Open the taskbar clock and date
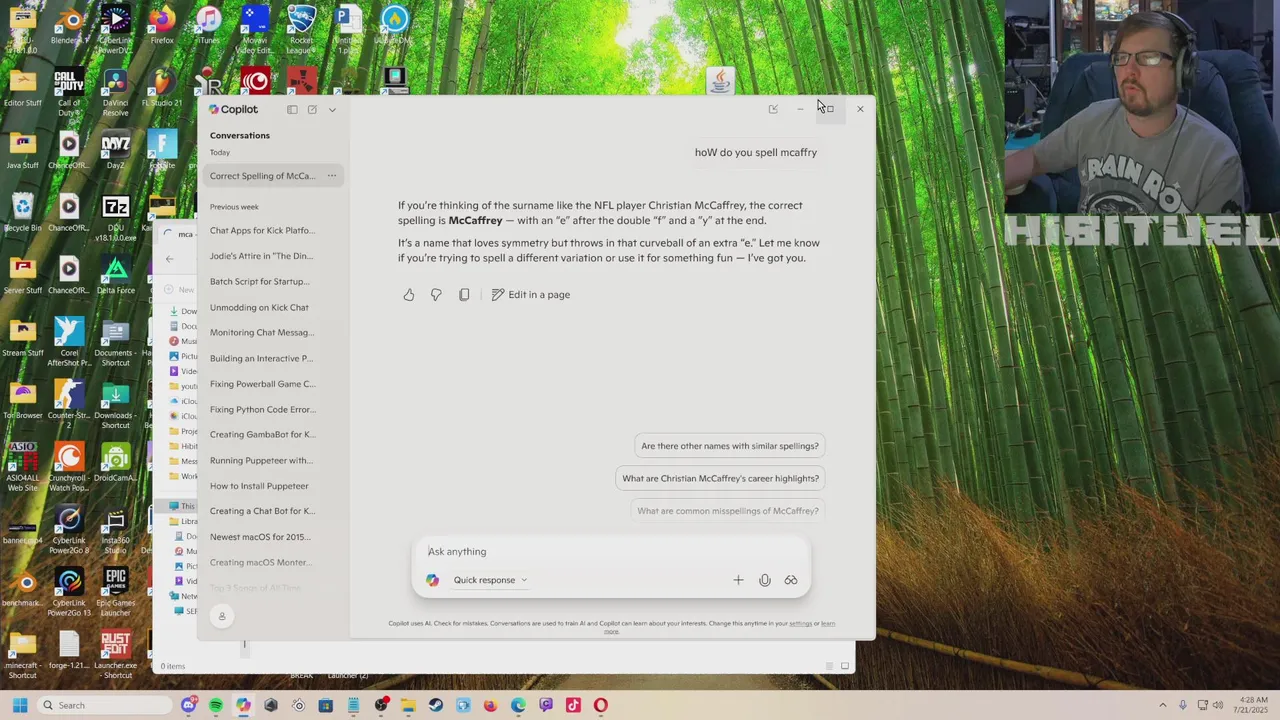This screenshot has height=720, width=1280. click(1253, 705)
